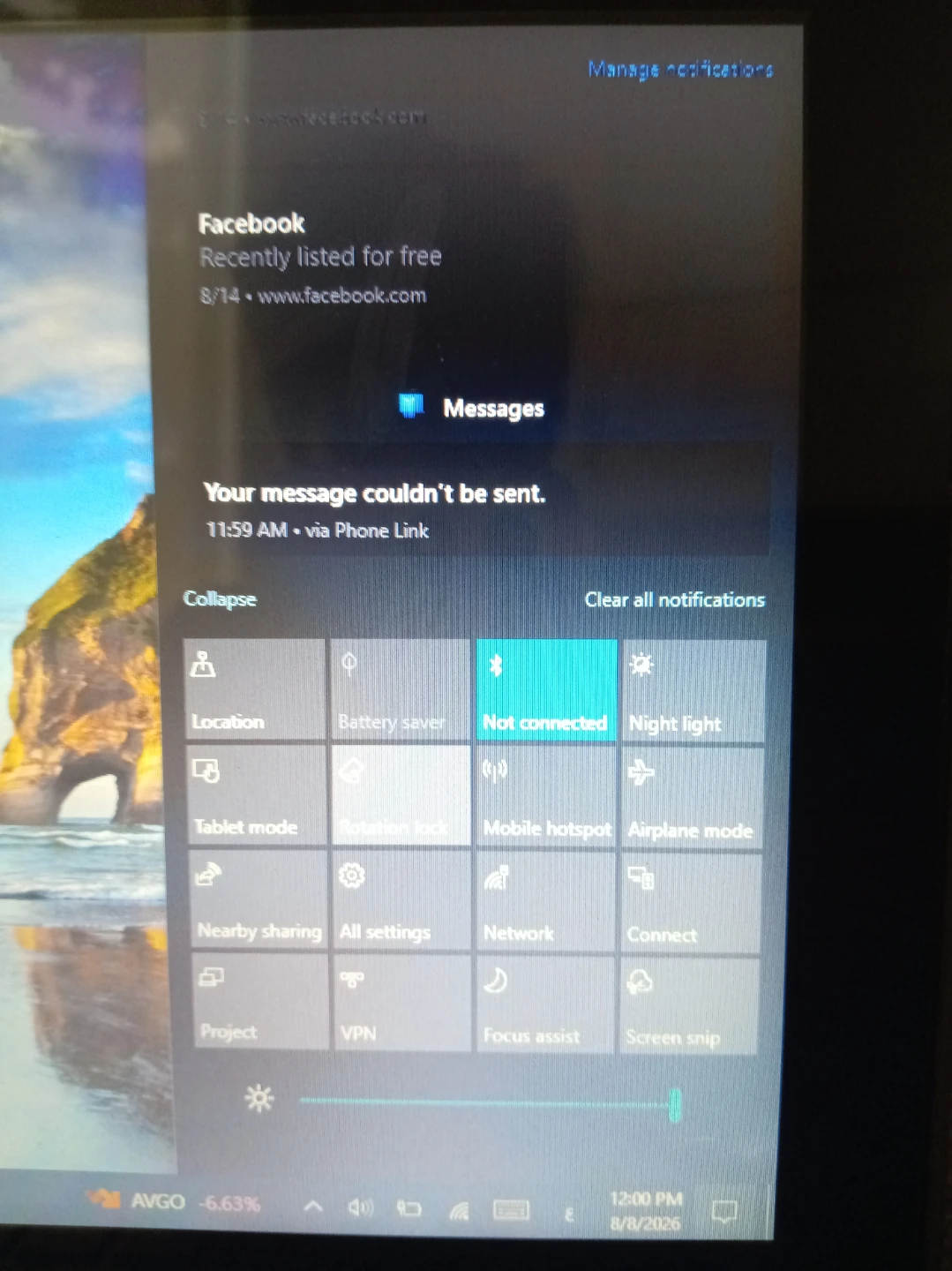
Task: Click the brightness sun icon
Action: point(259,1099)
